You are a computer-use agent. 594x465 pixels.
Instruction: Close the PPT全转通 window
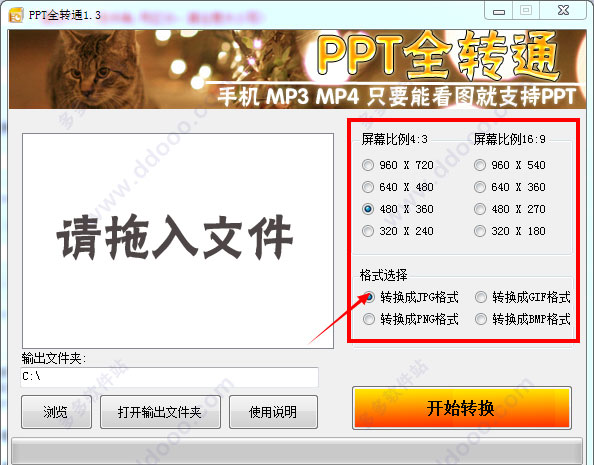click(563, 11)
